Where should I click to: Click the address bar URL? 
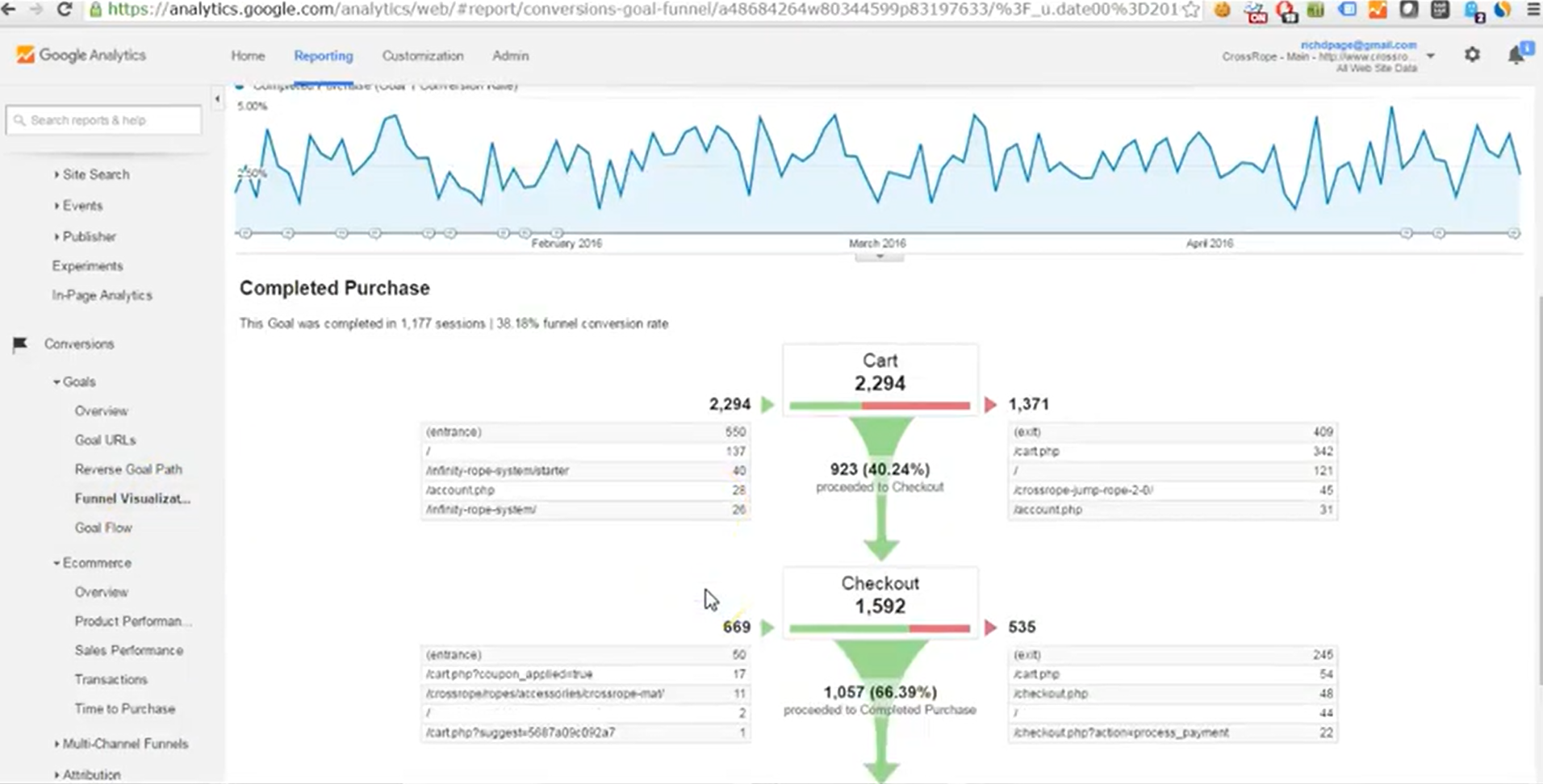coord(642,10)
